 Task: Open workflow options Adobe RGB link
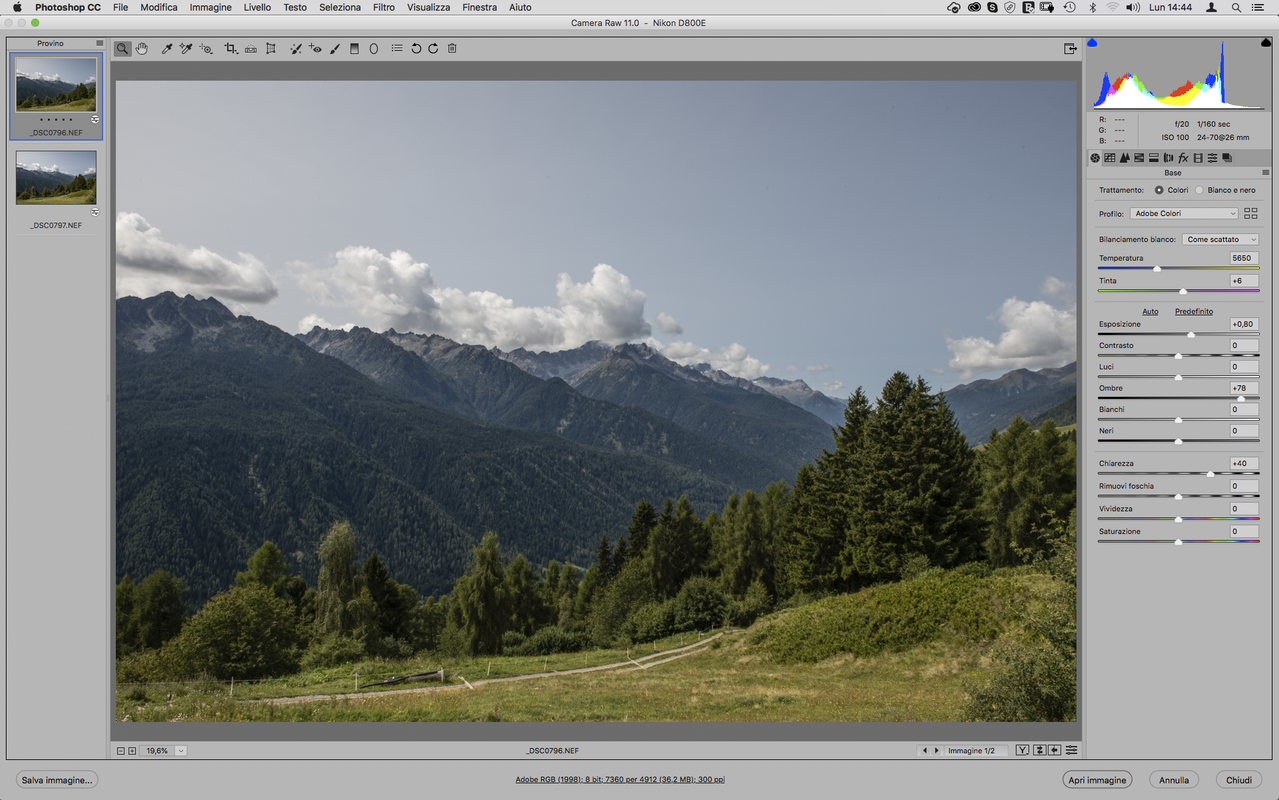[620, 779]
